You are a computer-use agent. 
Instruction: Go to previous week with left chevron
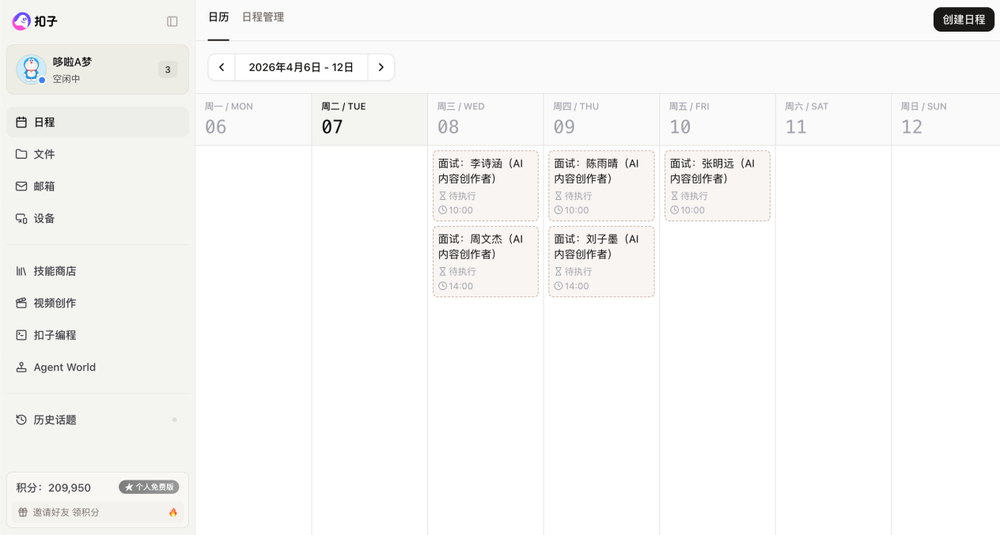222,67
